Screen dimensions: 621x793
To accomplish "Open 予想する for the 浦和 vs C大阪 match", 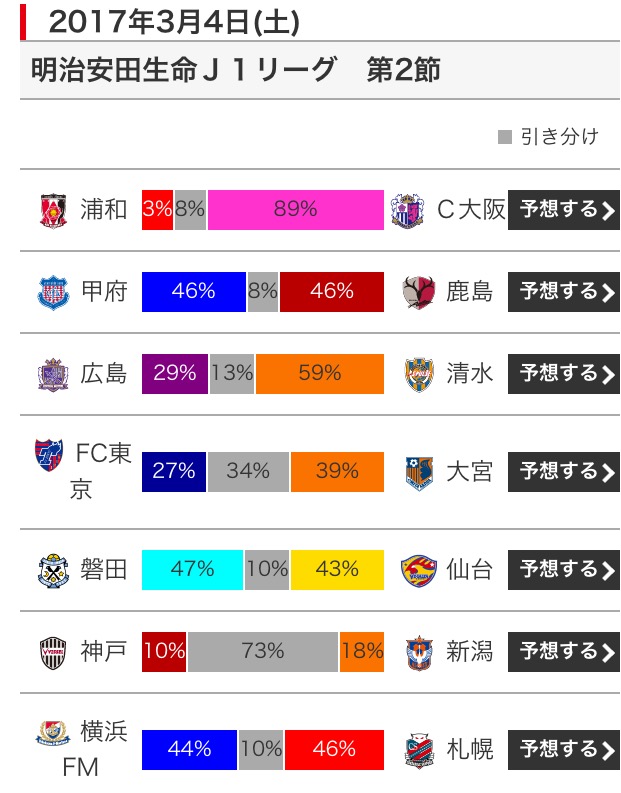I will [564, 210].
